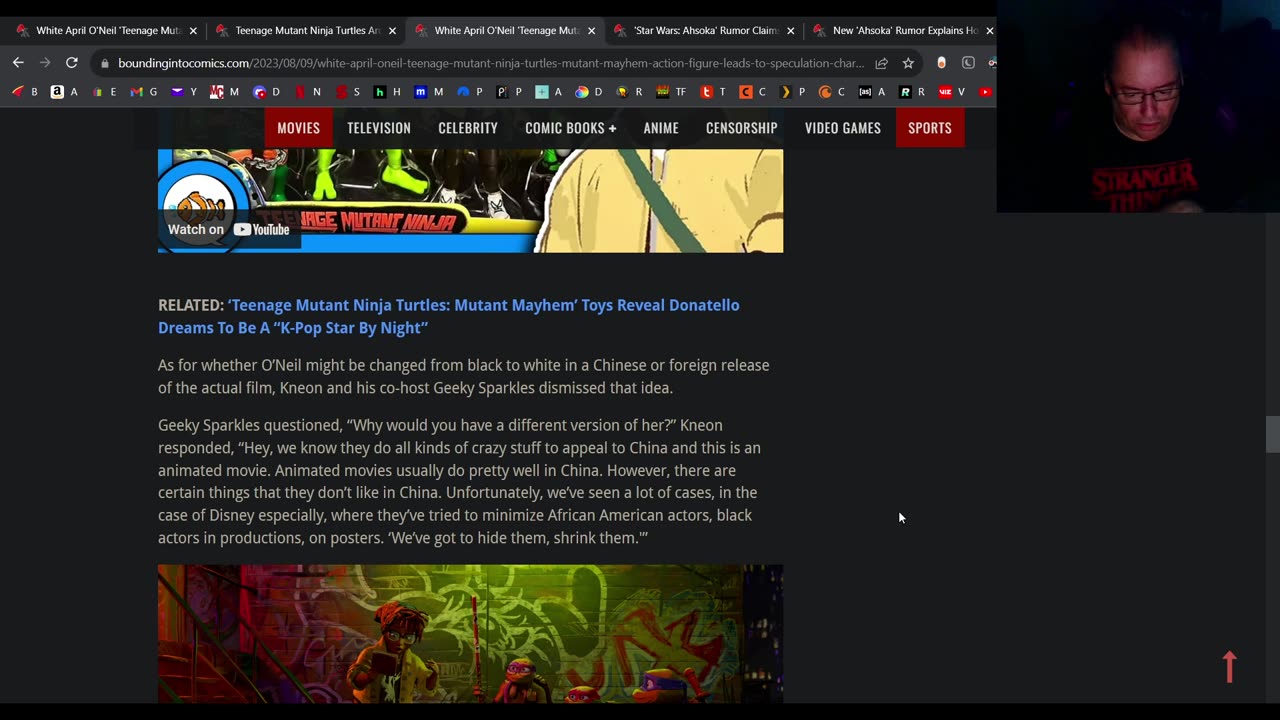Open the VIZ bookmark labeled V

[952, 92]
